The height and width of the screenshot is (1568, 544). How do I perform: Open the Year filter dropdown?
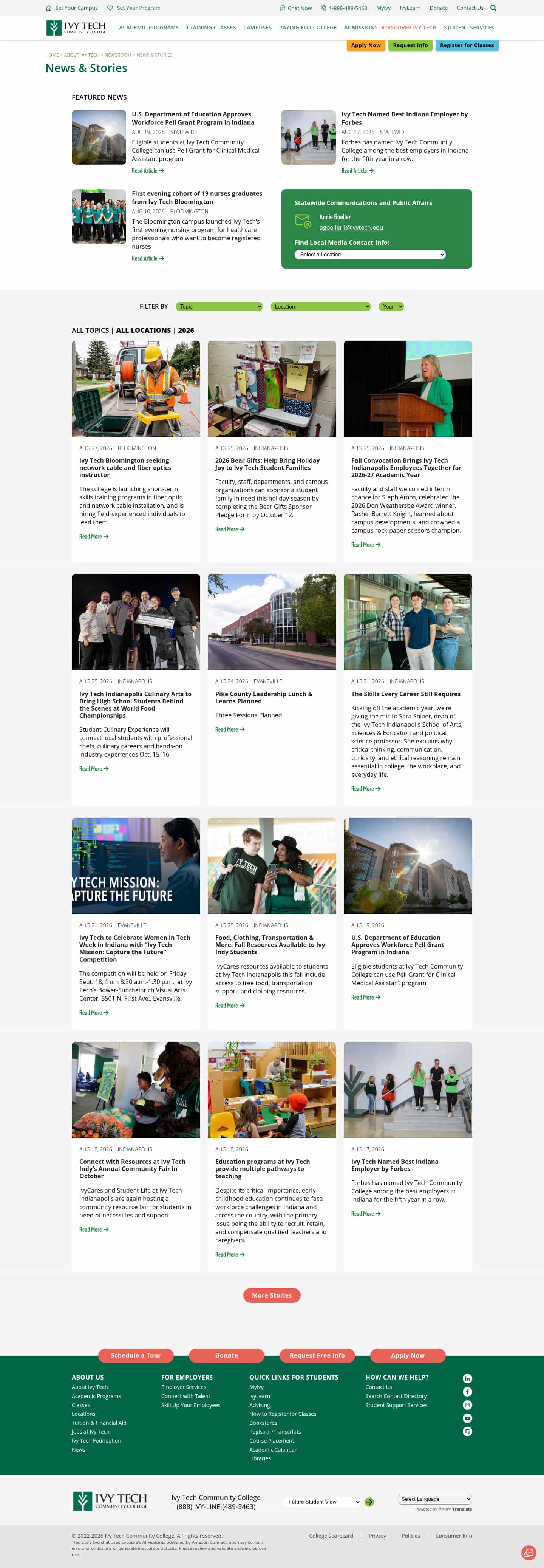[x=391, y=307]
